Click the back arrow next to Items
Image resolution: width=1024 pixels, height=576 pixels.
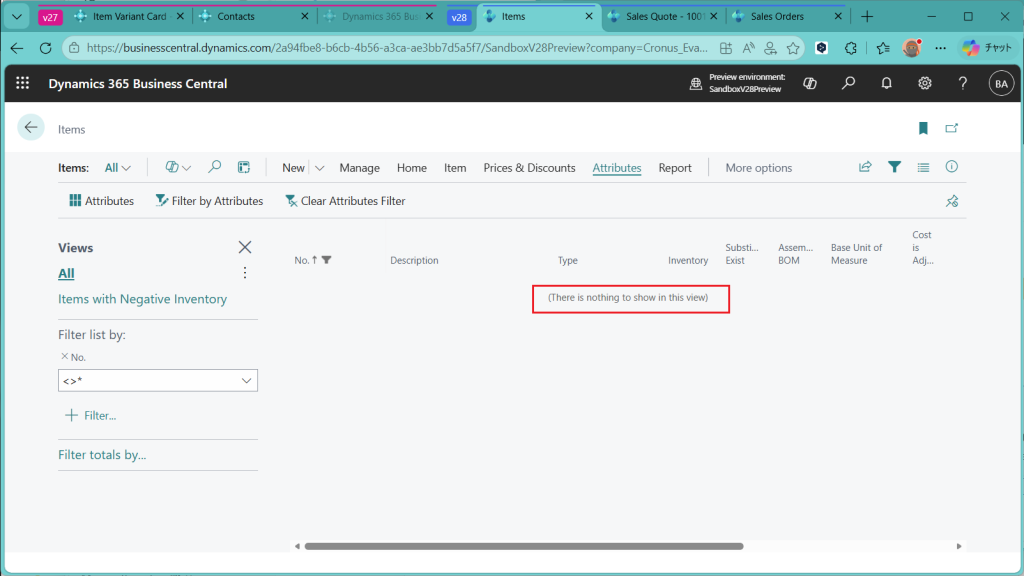[31, 128]
